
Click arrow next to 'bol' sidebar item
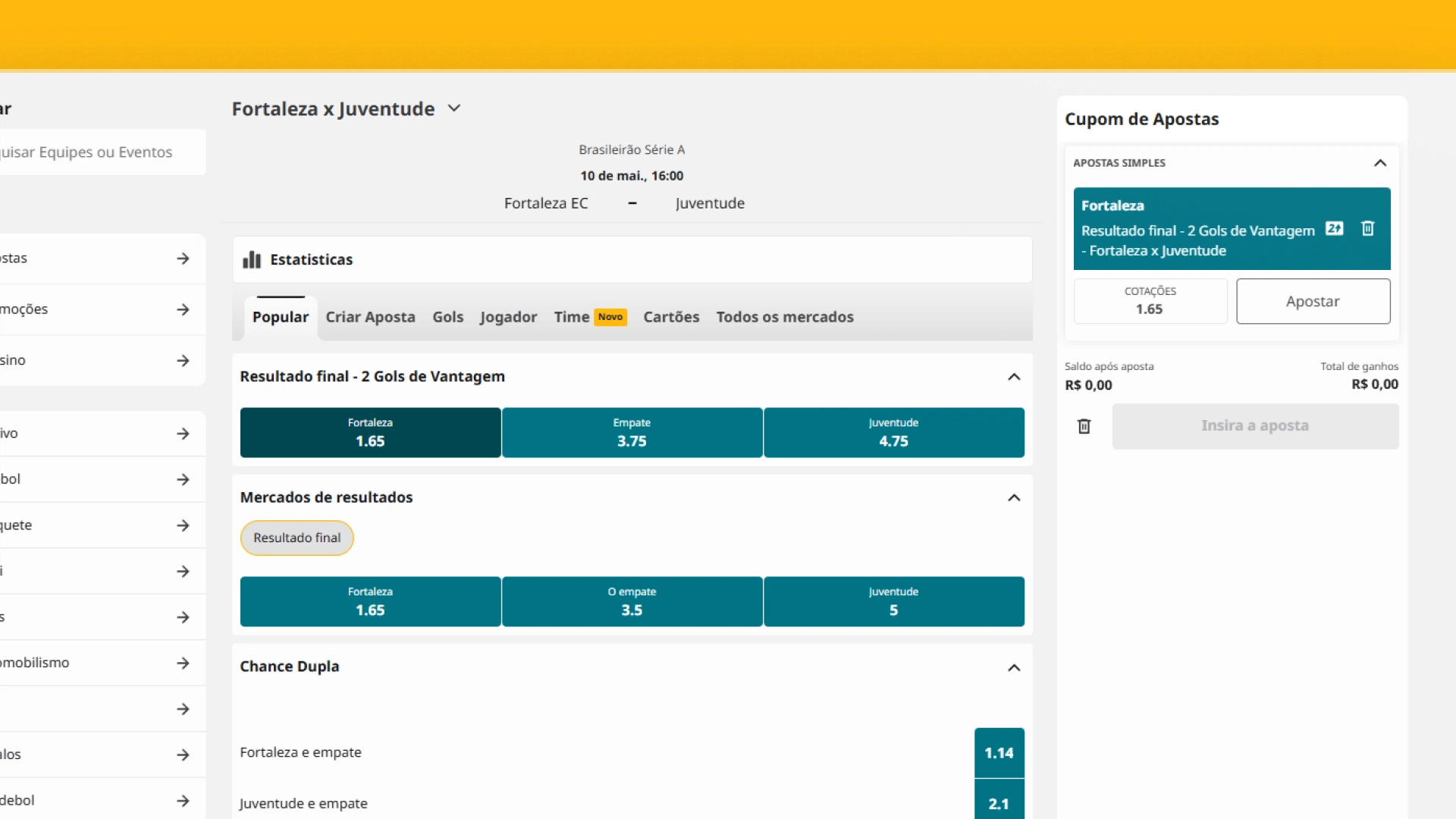183,479
